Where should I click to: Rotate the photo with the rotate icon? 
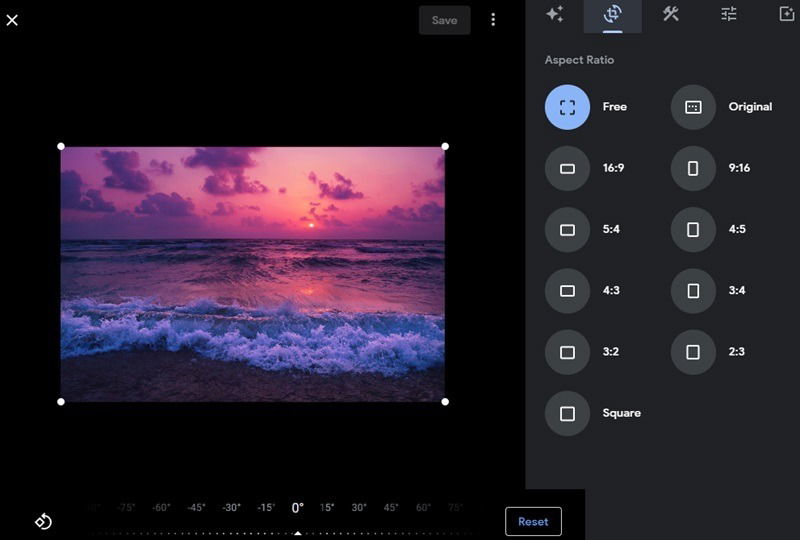pyautogui.click(x=43, y=521)
